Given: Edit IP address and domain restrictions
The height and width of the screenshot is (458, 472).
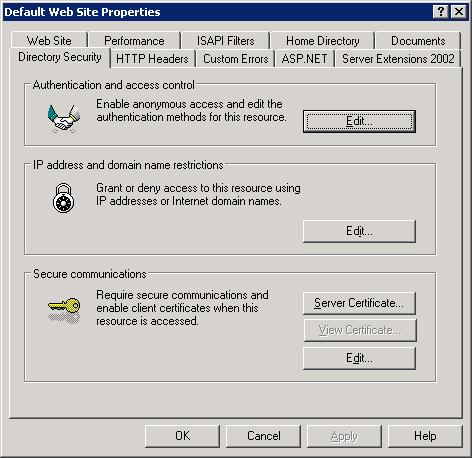Looking at the screenshot, I should (x=359, y=231).
